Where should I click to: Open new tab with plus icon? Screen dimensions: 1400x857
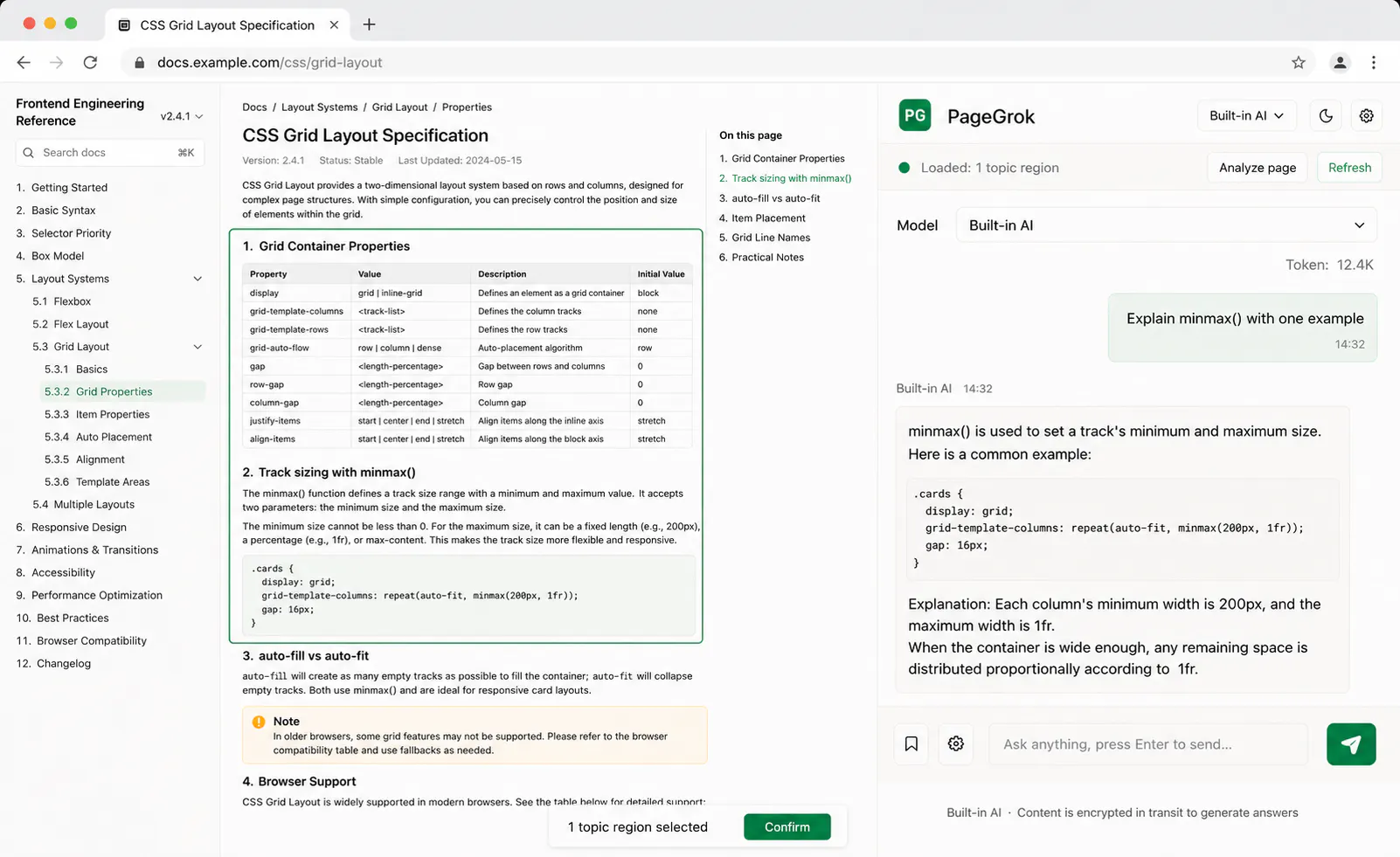pyautogui.click(x=370, y=24)
